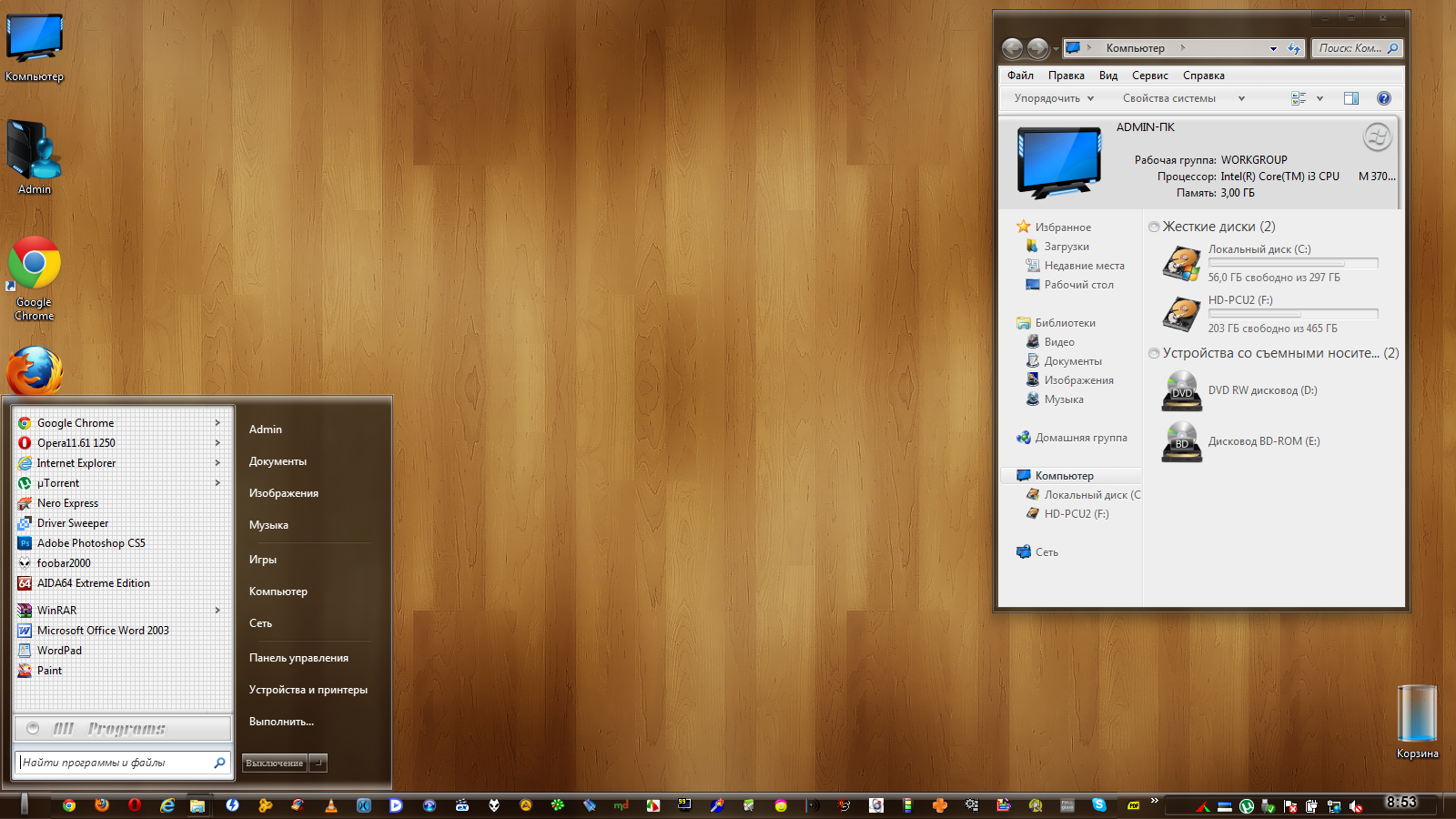Collapse the removable media devices group

pyautogui.click(x=1154, y=353)
